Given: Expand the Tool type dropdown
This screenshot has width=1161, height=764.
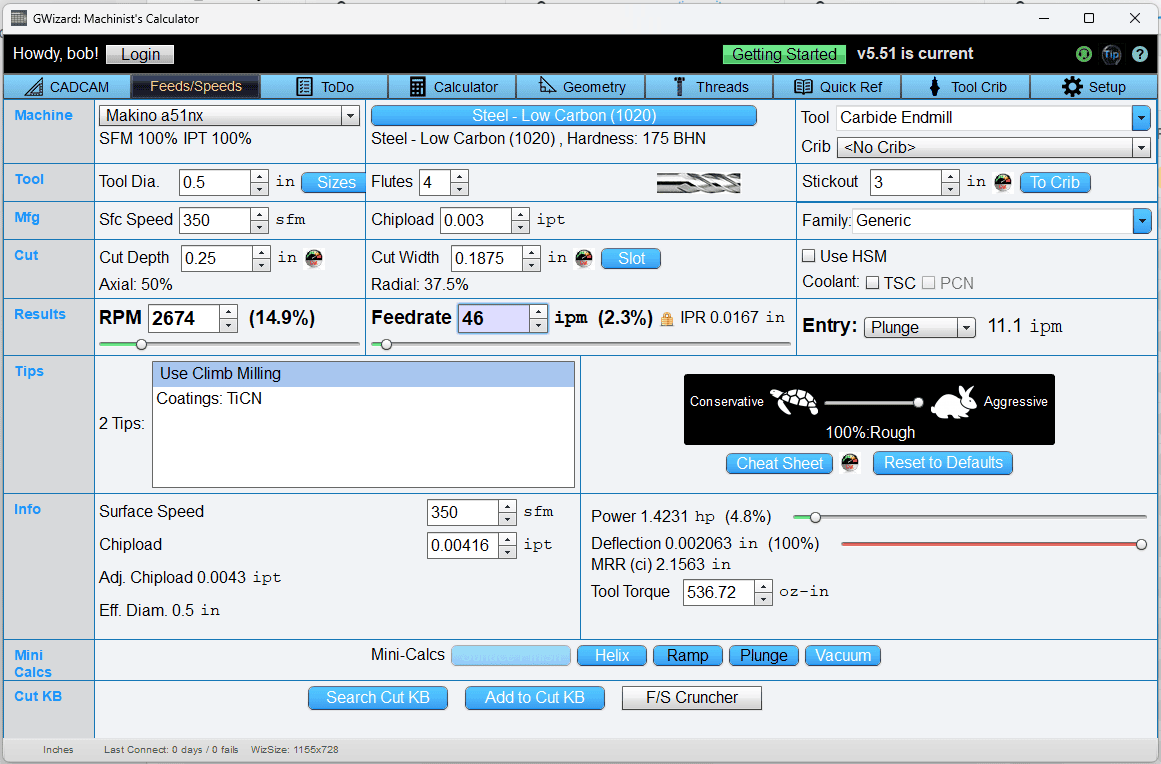Looking at the screenshot, I should [1141, 118].
